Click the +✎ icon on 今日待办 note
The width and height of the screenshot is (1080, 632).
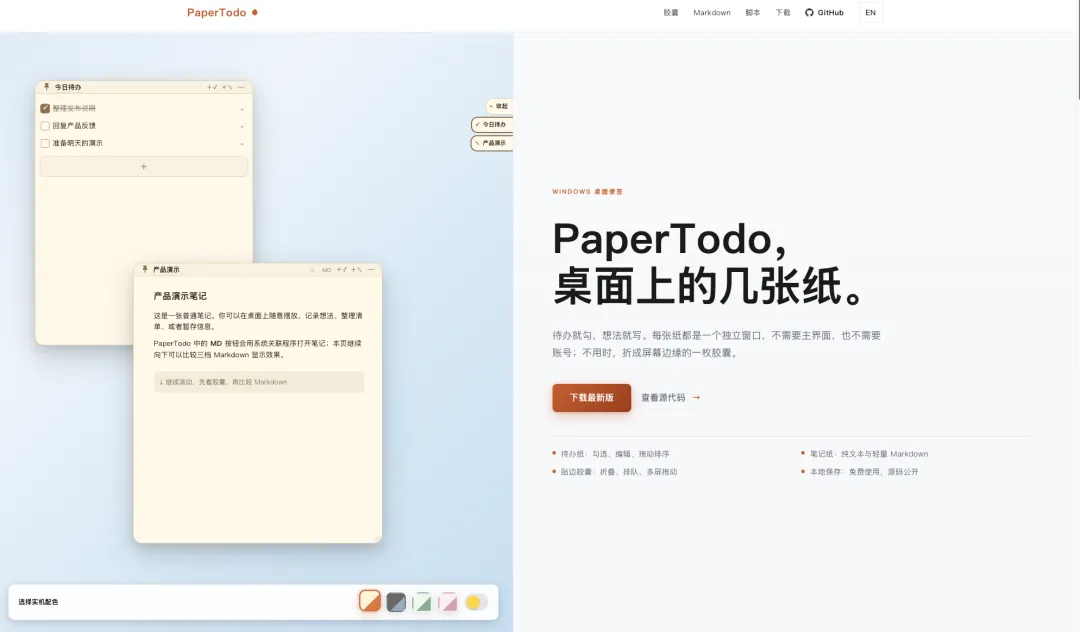tap(227, 87)
